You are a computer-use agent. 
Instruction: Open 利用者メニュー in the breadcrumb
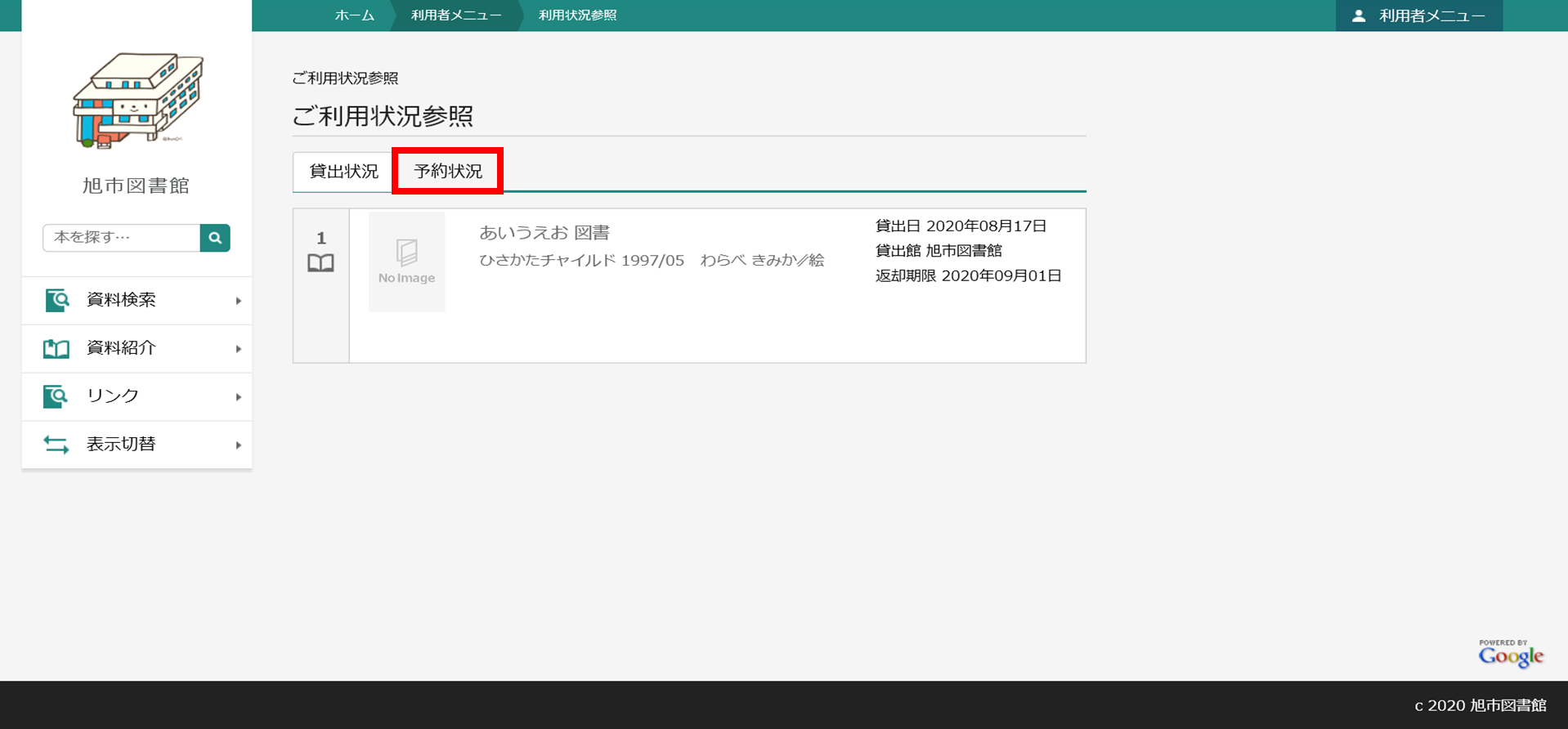coord(455,16)
